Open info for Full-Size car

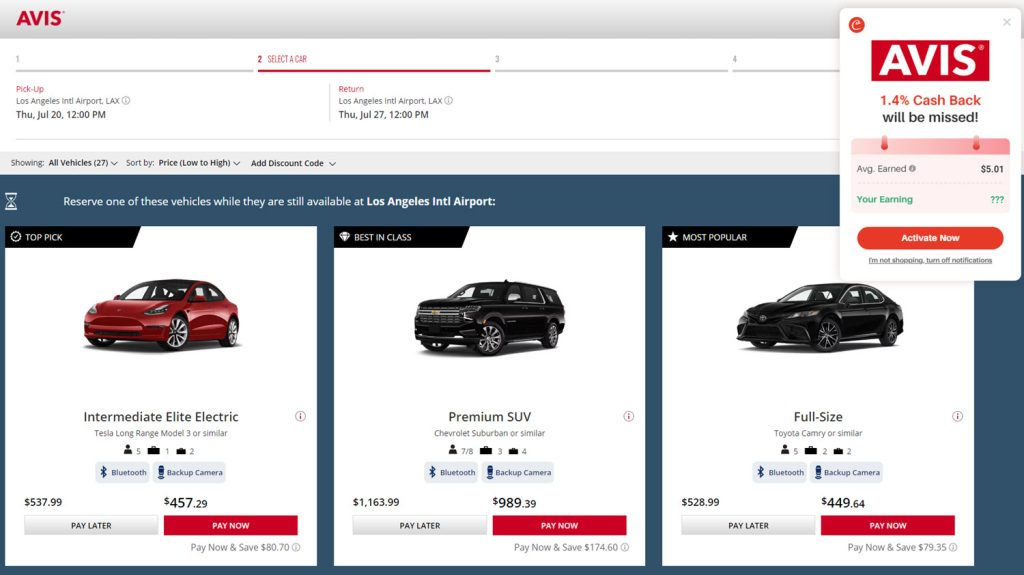click(x=957, y=416)
